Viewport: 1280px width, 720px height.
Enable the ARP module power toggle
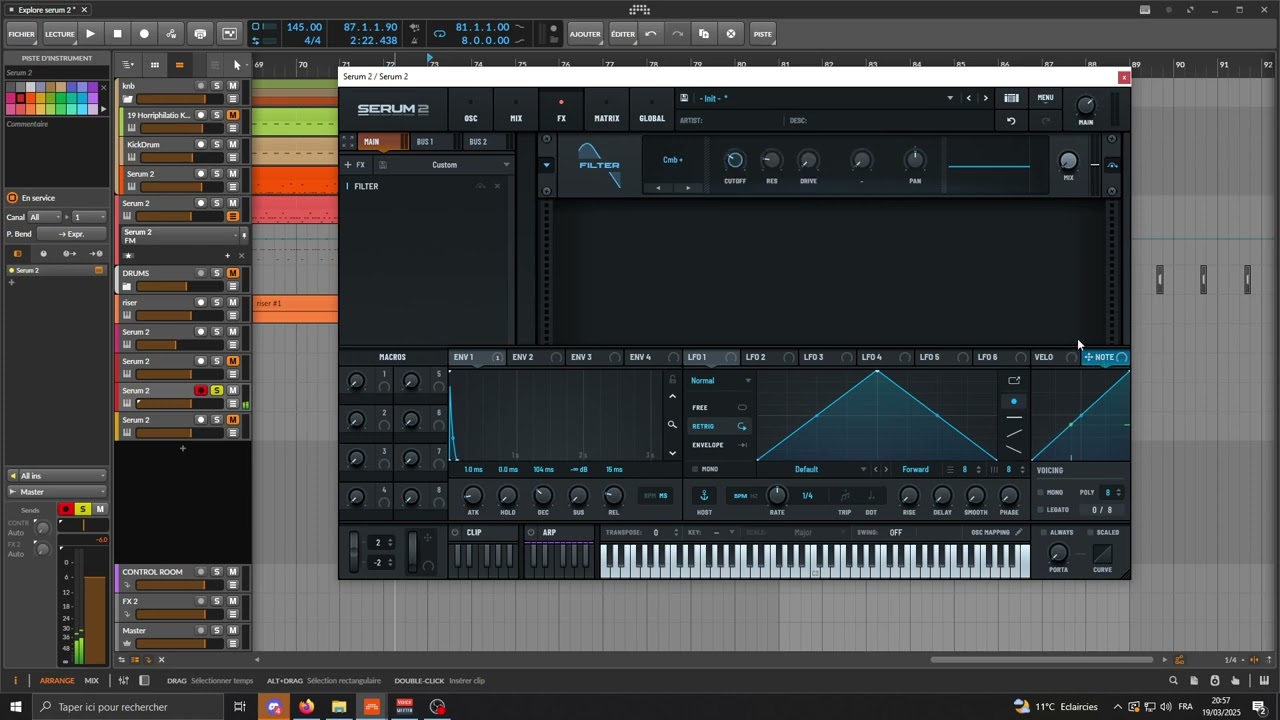pos(531,532)
